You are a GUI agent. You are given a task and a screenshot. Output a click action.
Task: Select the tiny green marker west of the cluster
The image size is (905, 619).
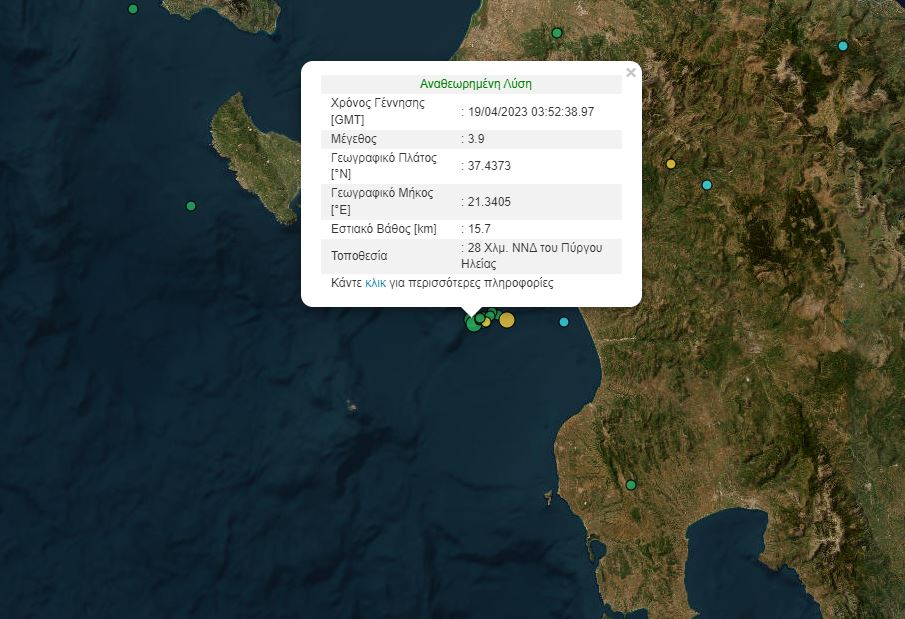(x=467, y=318)
